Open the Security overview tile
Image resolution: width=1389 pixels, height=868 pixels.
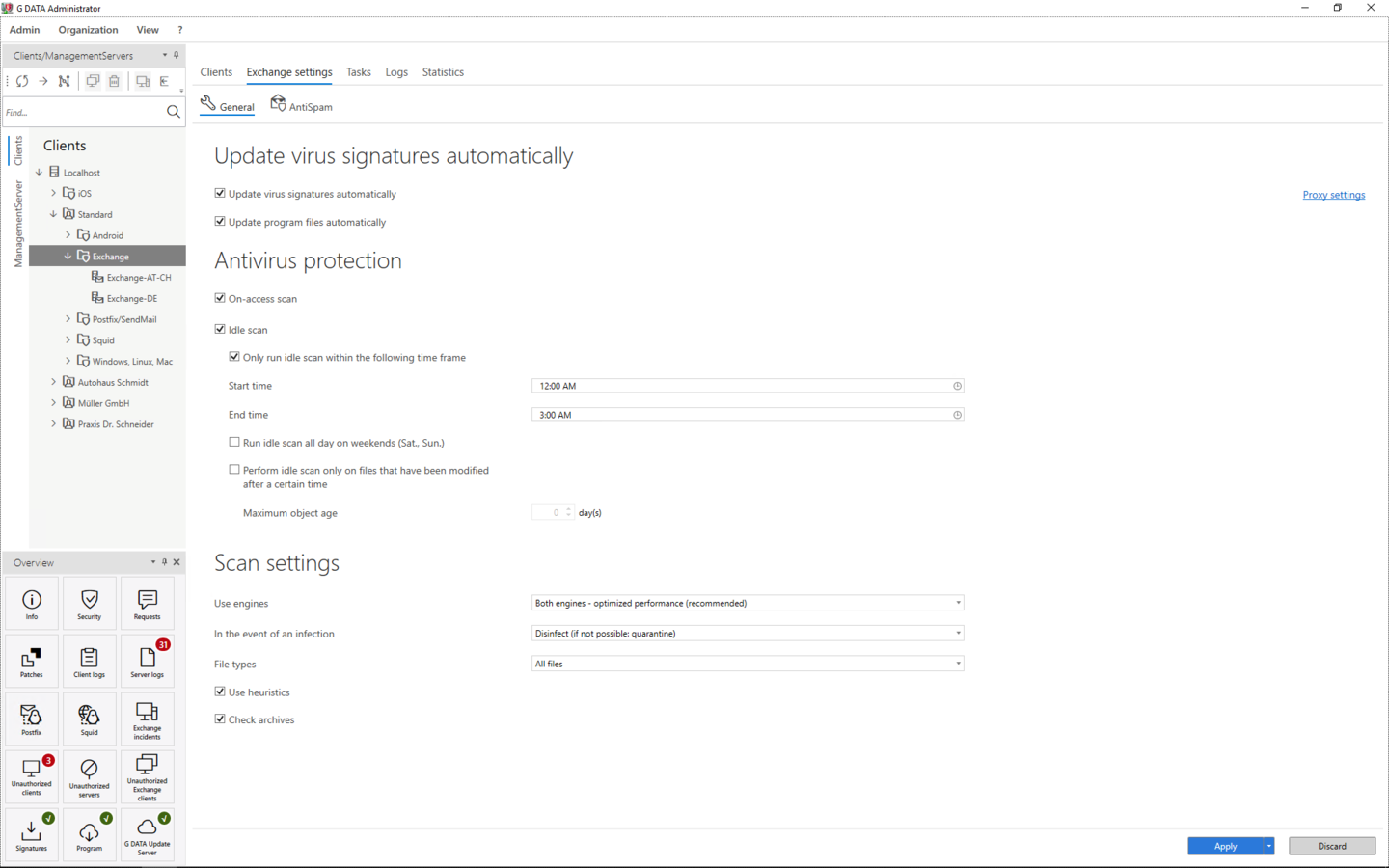coord(89,604)
